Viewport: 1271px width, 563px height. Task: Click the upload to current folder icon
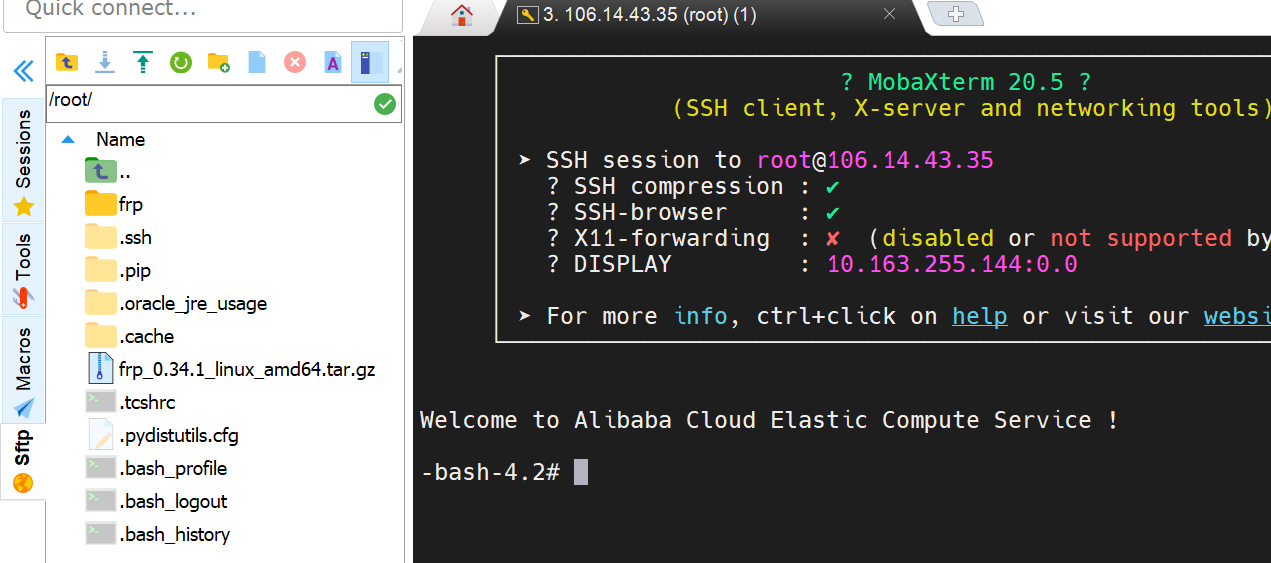[143, 62]
